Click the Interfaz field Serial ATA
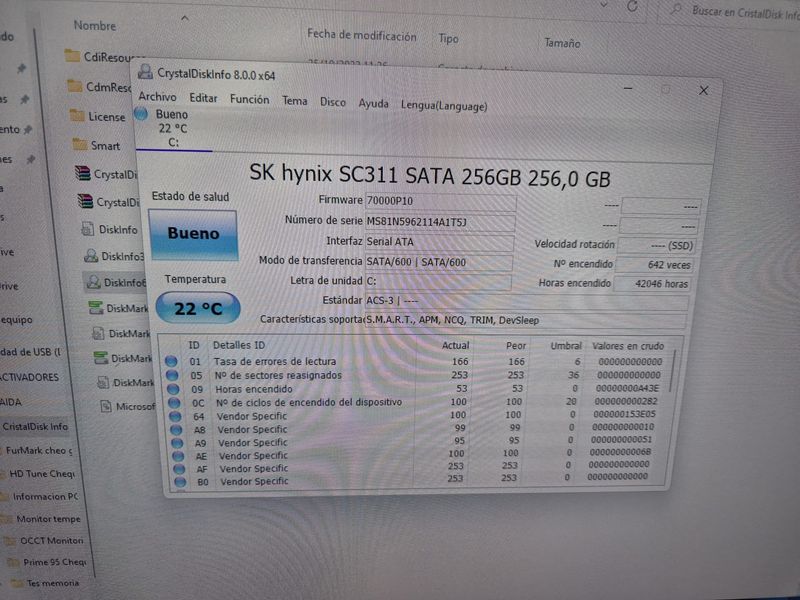This screenshot has width=800, height=600. [439, 242]
